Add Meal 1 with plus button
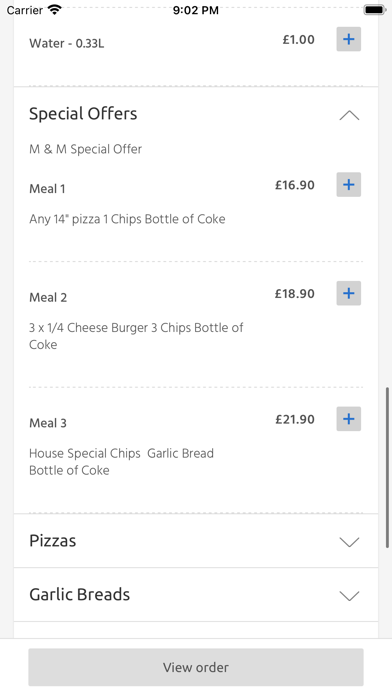The width and height of the screenshot is (392, 696). pos(348,185)
